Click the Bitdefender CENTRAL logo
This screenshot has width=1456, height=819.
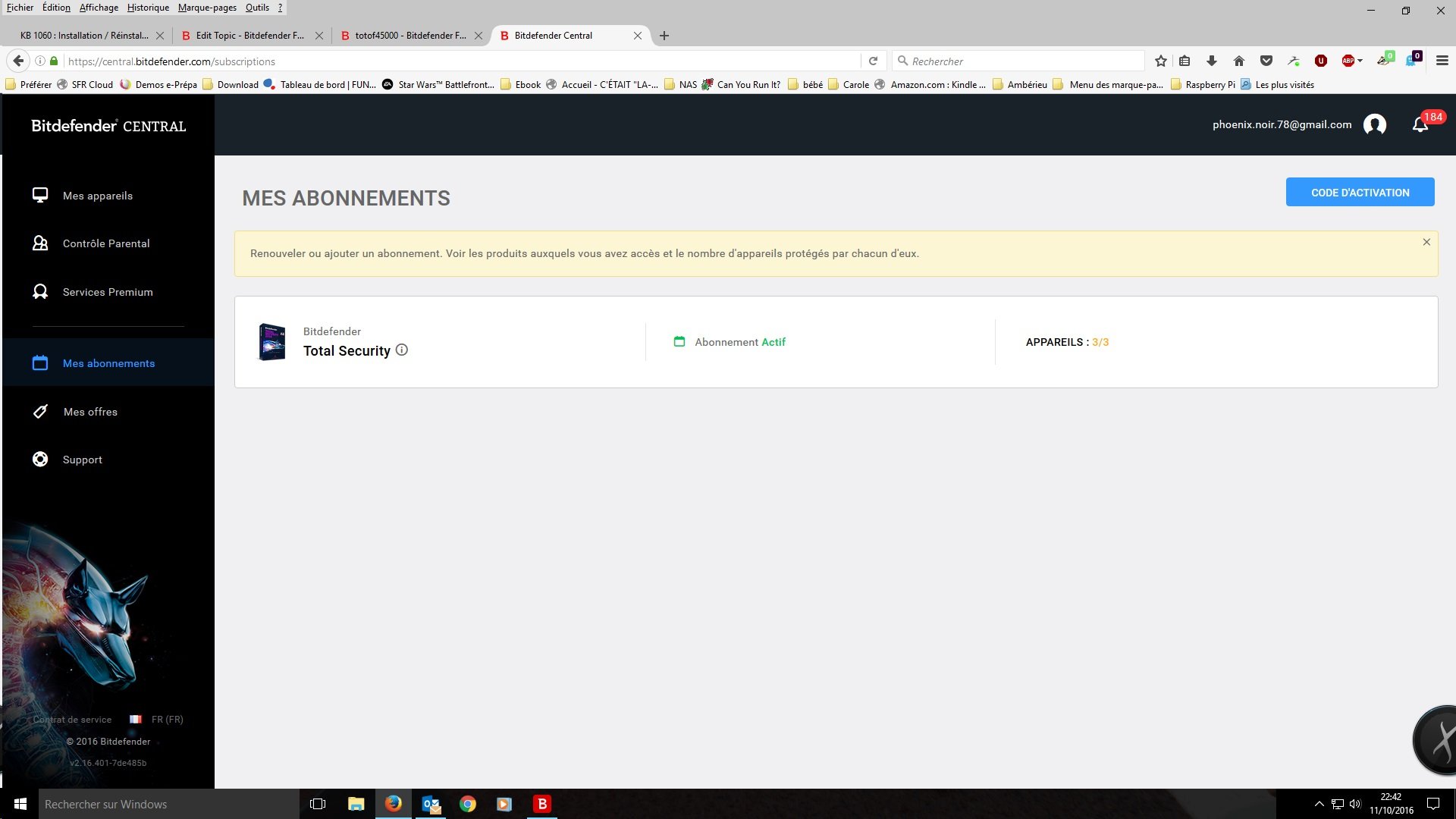(x=108, y=126)
